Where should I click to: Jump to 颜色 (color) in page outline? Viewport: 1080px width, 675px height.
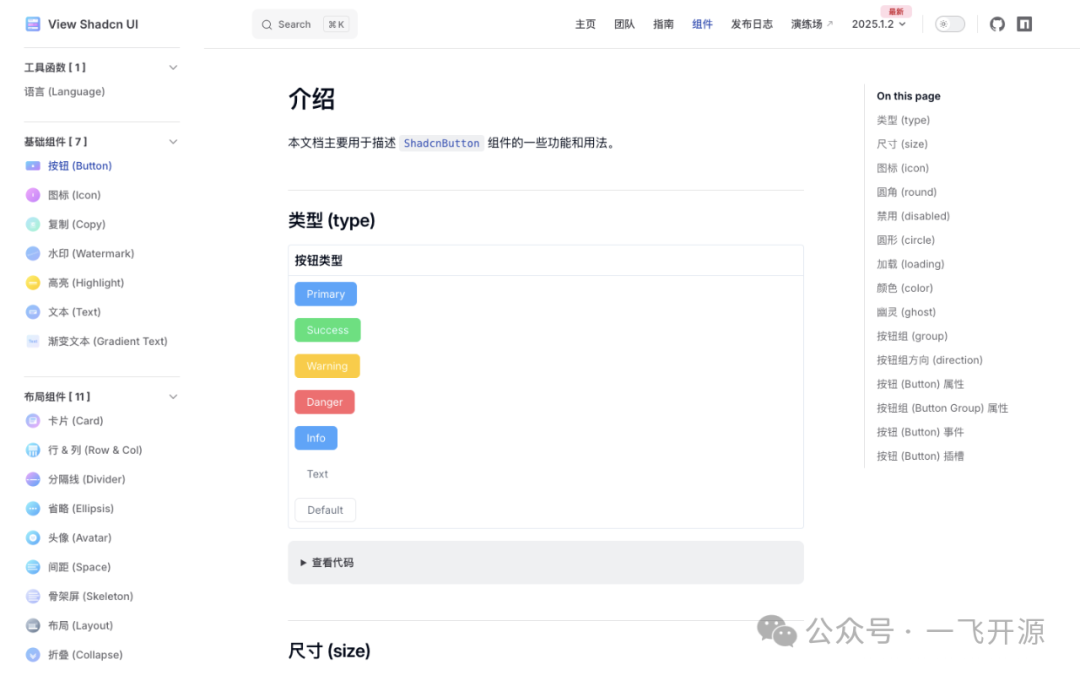point(905,289)
